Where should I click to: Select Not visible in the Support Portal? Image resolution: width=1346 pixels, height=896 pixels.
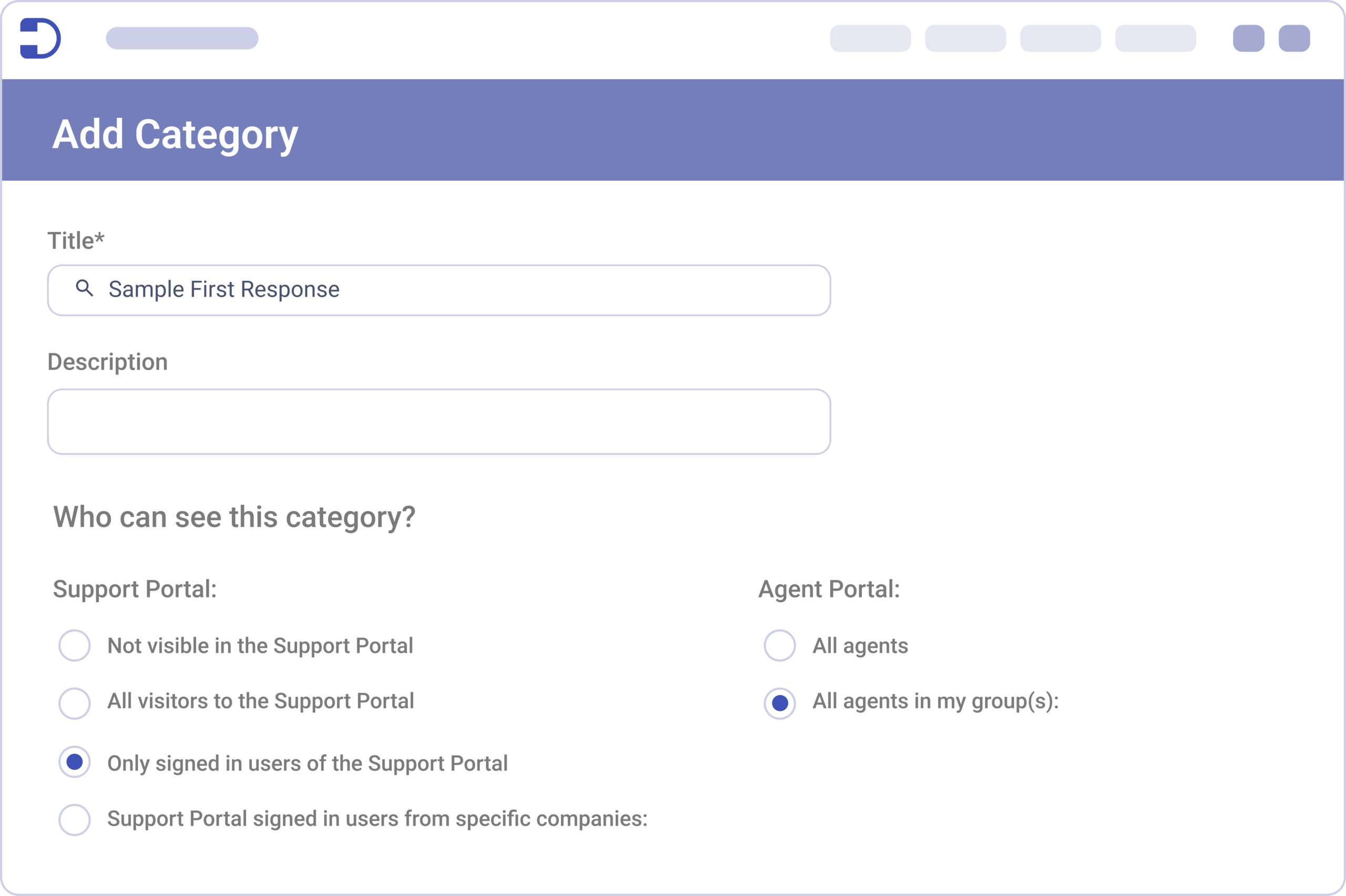point(75,646)
